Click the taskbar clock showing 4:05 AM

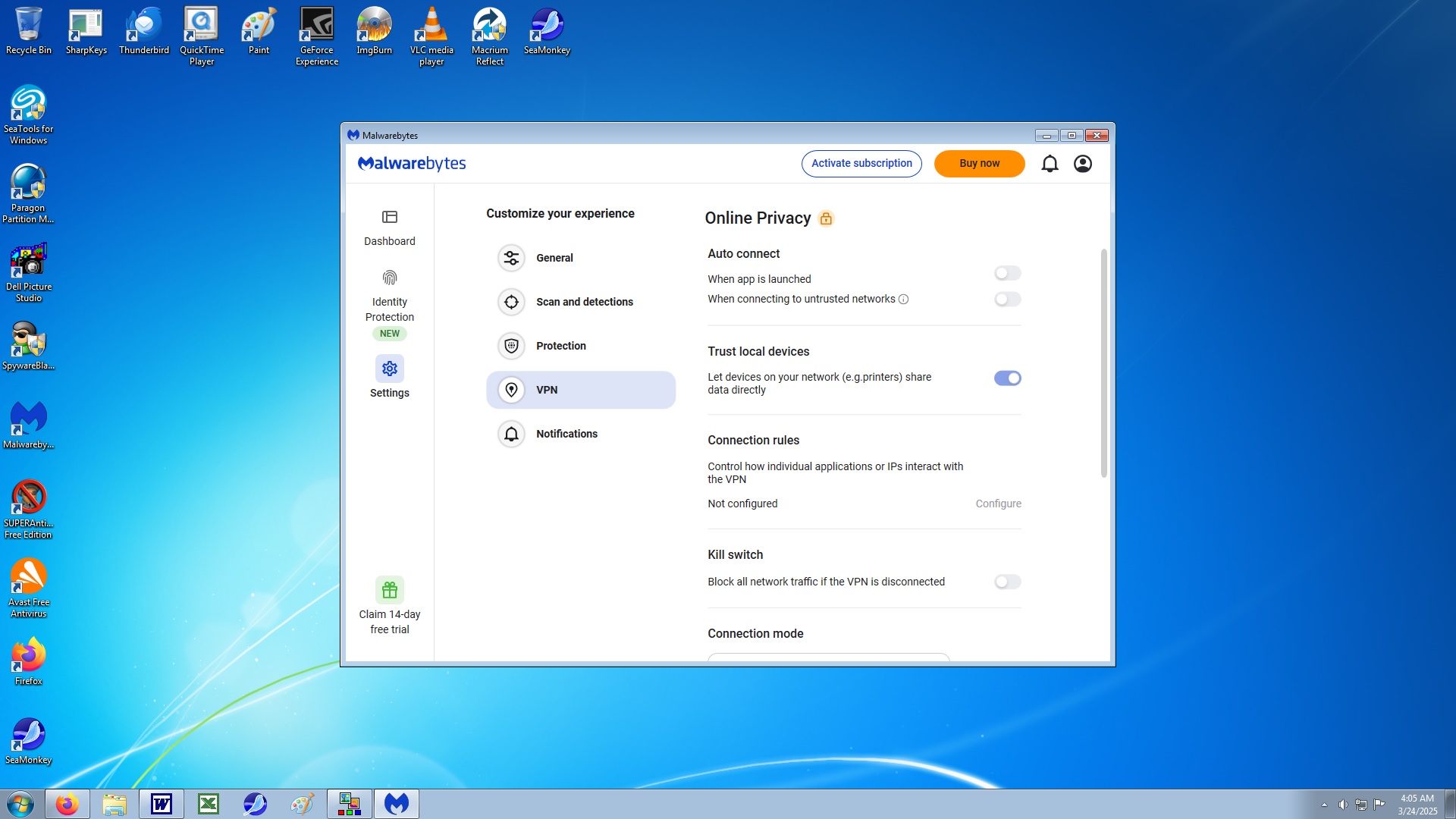[x=1417, y=805]
